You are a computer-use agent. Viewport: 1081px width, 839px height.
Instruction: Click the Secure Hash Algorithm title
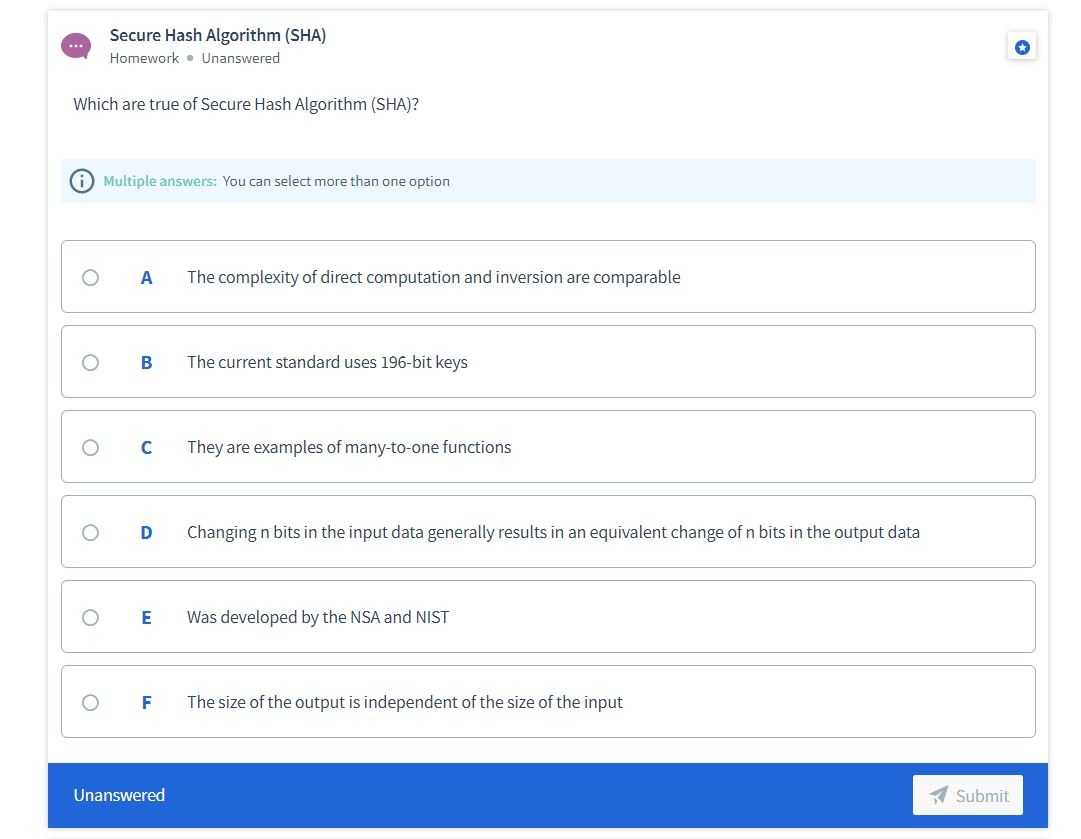217,35
